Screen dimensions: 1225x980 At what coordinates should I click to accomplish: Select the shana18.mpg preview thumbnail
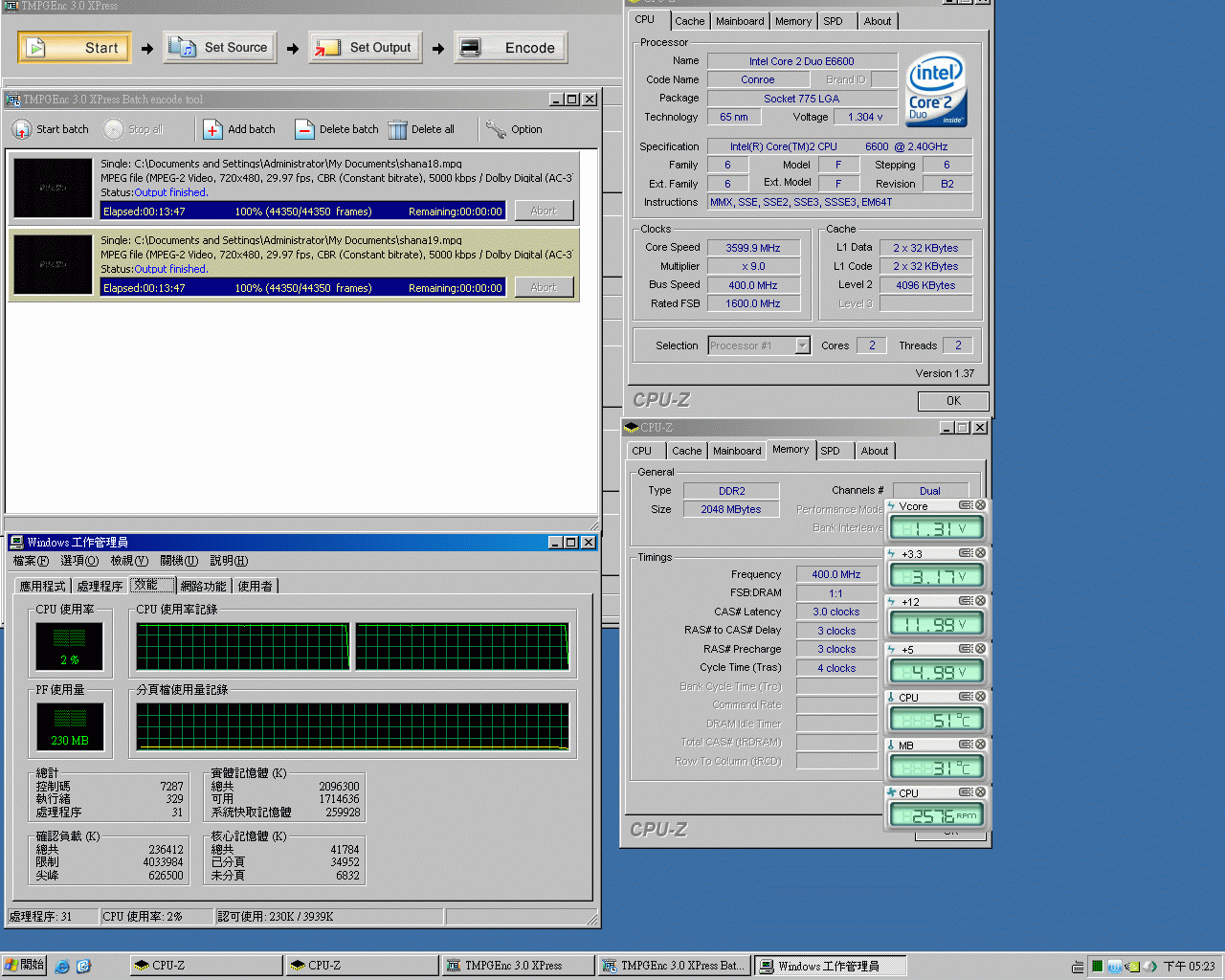coord(53,188)
